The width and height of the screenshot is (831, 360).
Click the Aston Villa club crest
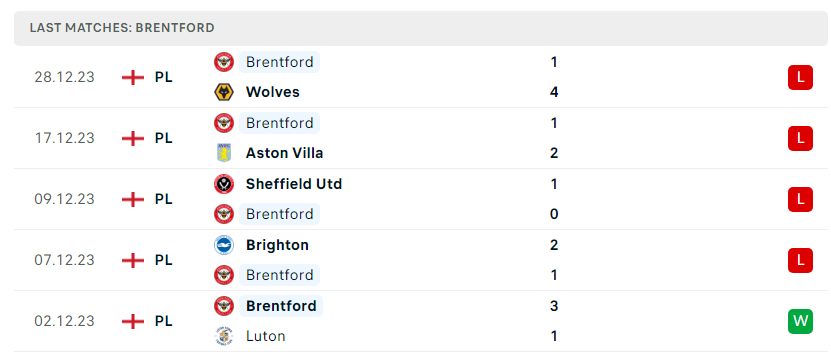point(224,153)
